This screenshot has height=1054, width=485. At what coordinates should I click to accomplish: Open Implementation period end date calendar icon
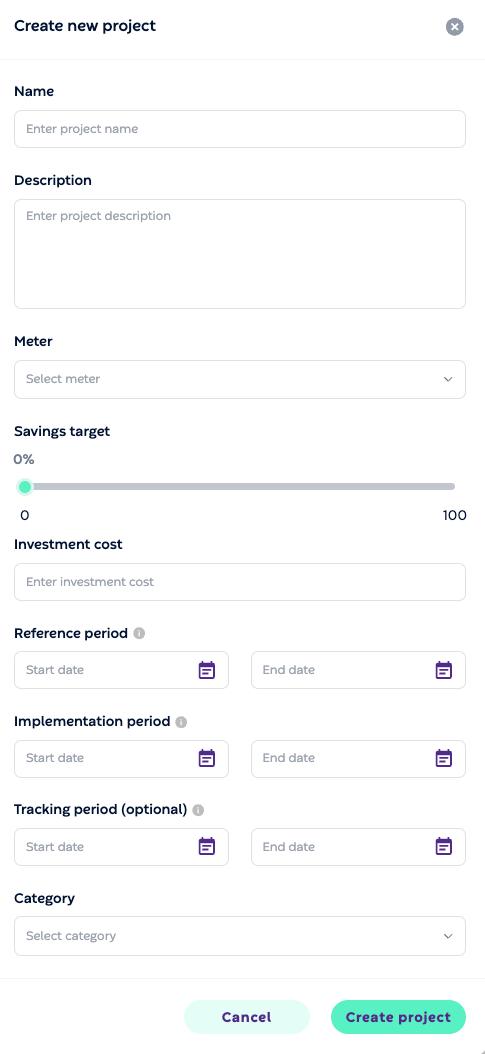(444, 758)
